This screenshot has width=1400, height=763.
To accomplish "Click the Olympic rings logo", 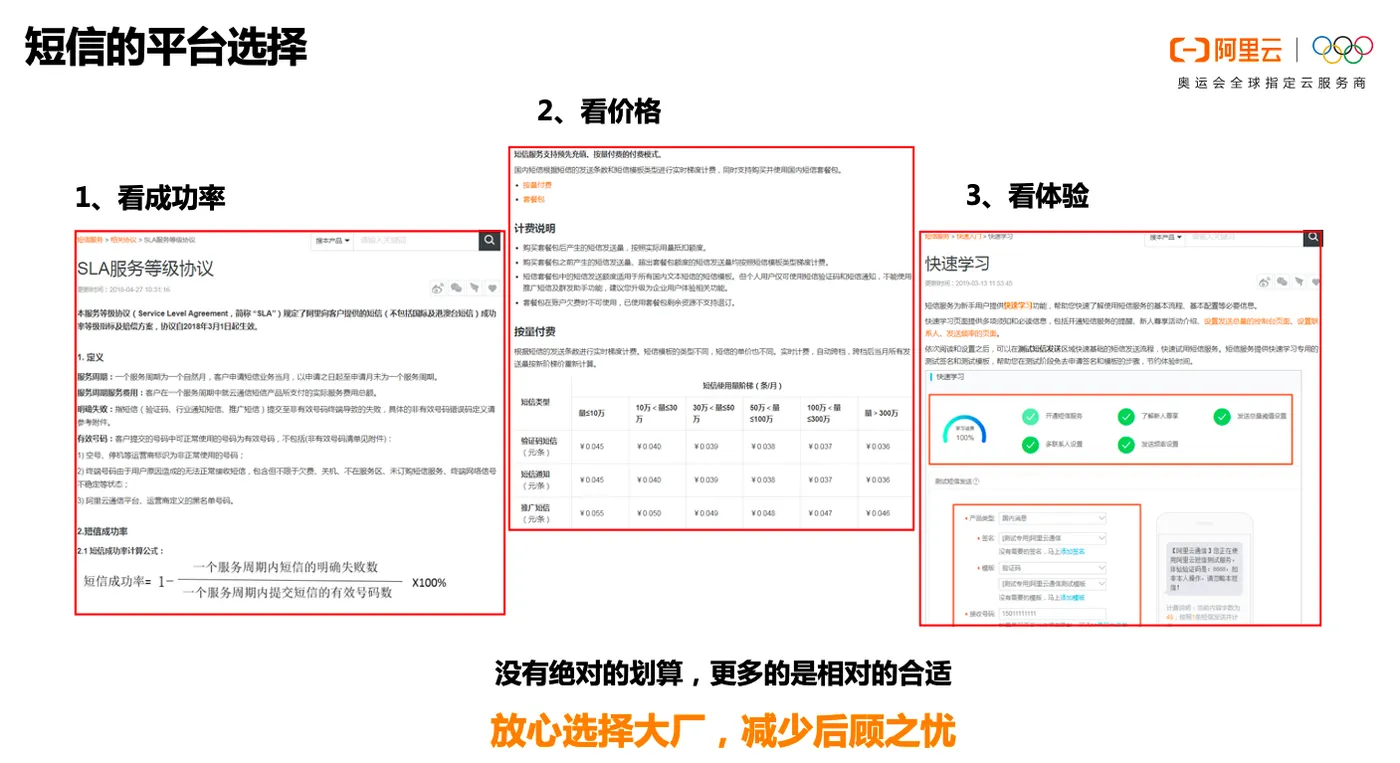I will pos(1343,50).
